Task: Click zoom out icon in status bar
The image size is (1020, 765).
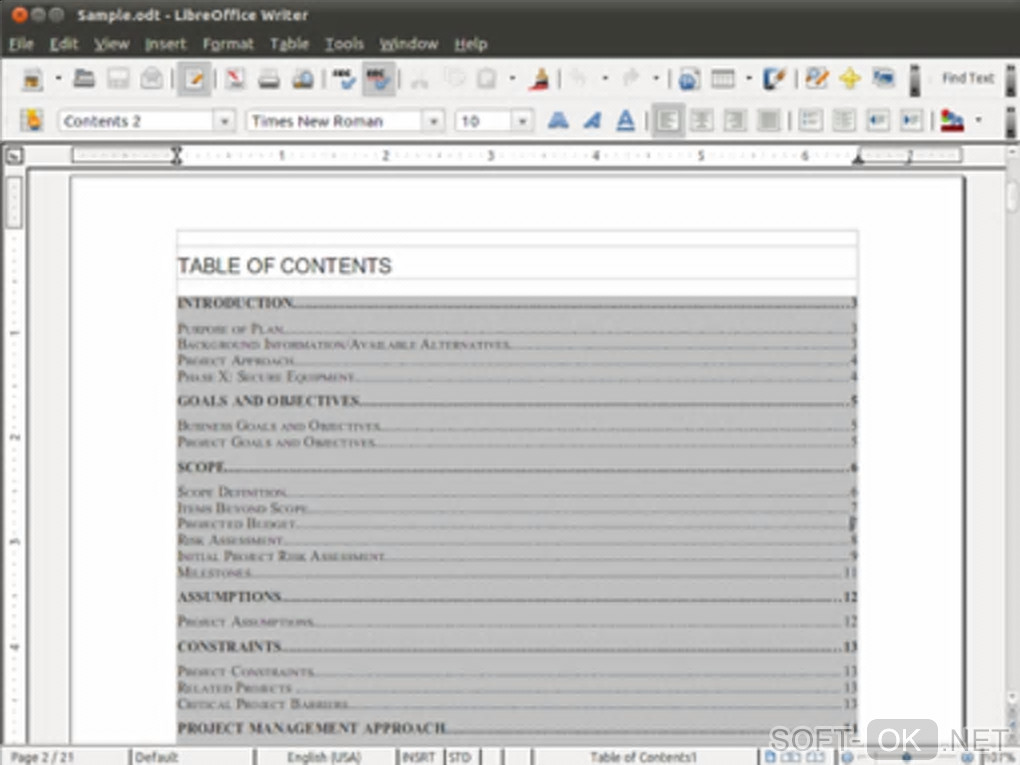Action: click(x=848, y=757)
